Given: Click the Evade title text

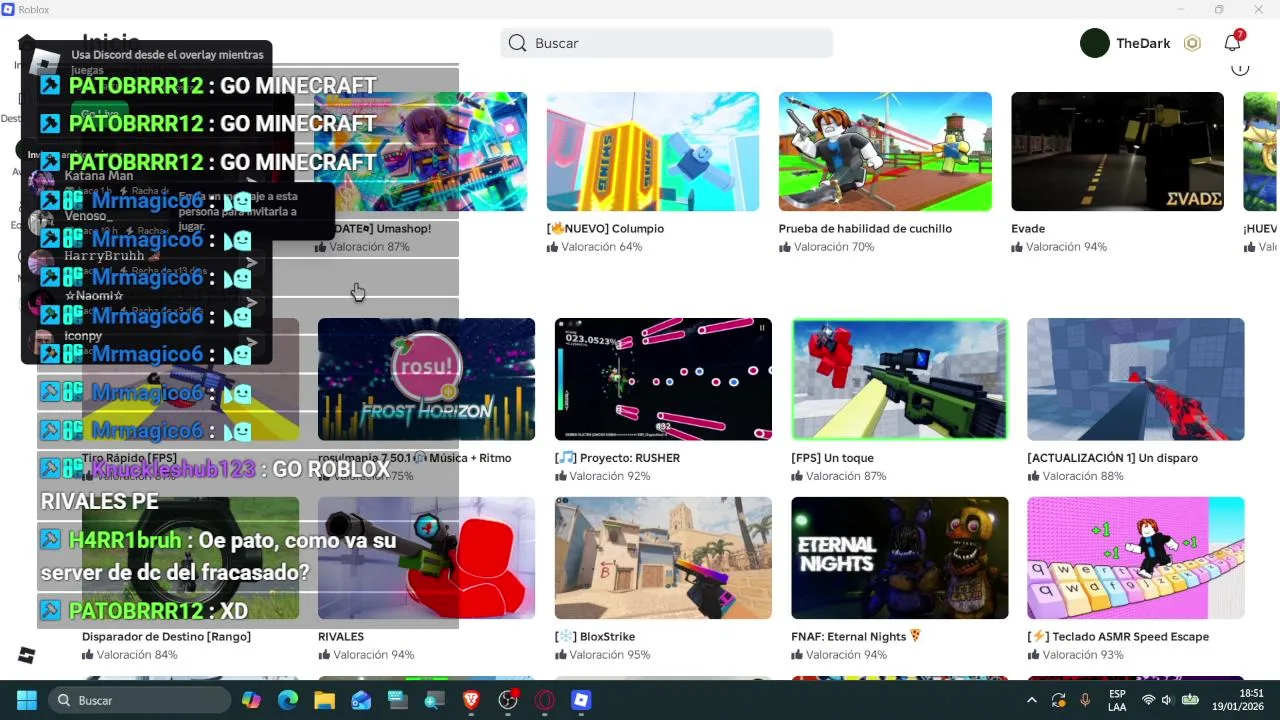Looking at the screenshot, I should point(1028,229).
